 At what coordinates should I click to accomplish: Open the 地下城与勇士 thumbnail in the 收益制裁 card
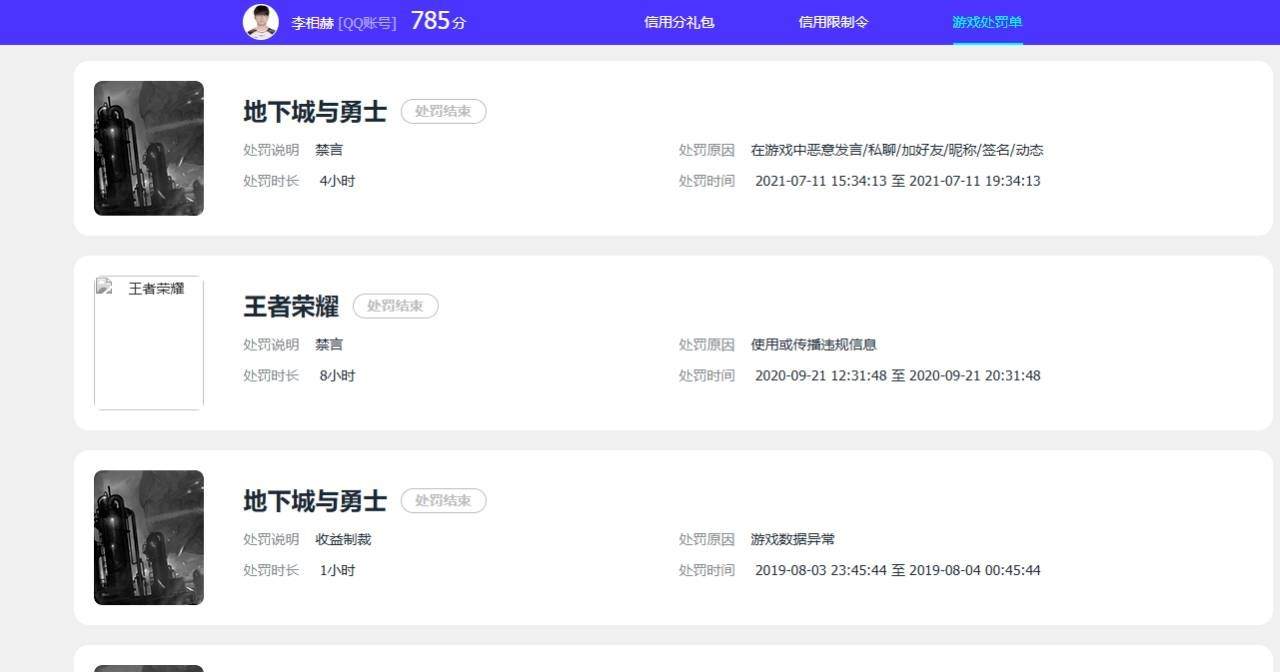(x=149, y=538)
